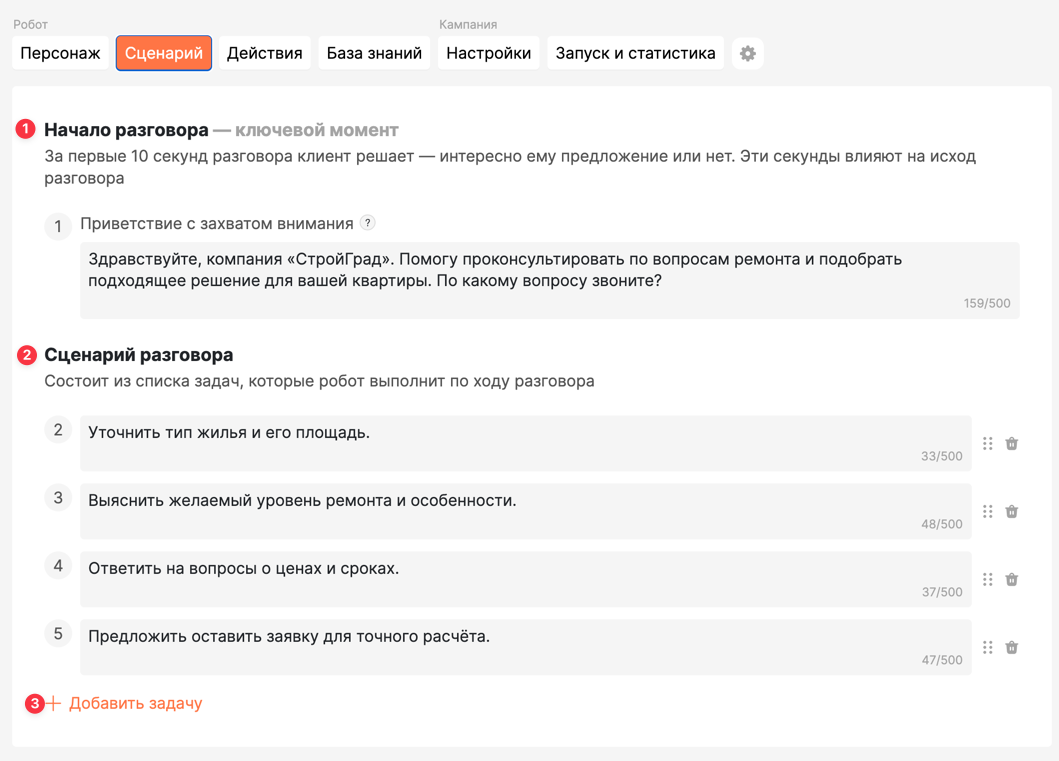Click the help icon next to Приветствие
1059x761 pixels.
[x=367, y=223]
